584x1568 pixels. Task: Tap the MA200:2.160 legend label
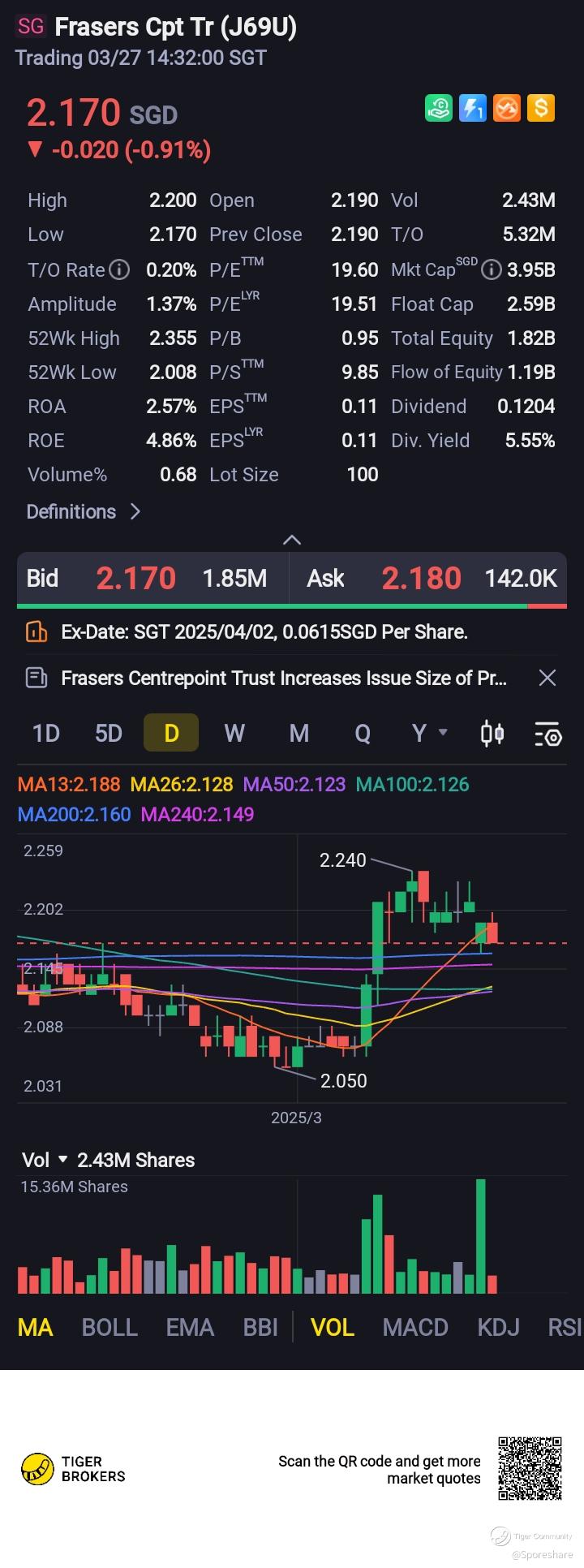coord(74,814)
